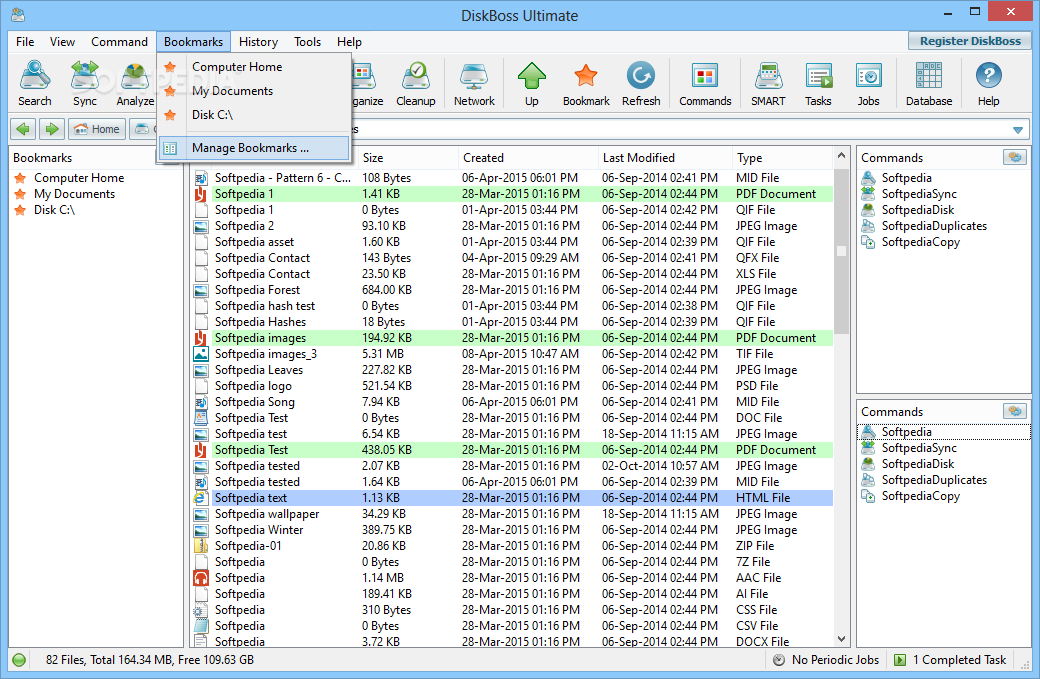Click the scroll up arrow of file list
1040x679 pixels.
click(x=841, y=155)
